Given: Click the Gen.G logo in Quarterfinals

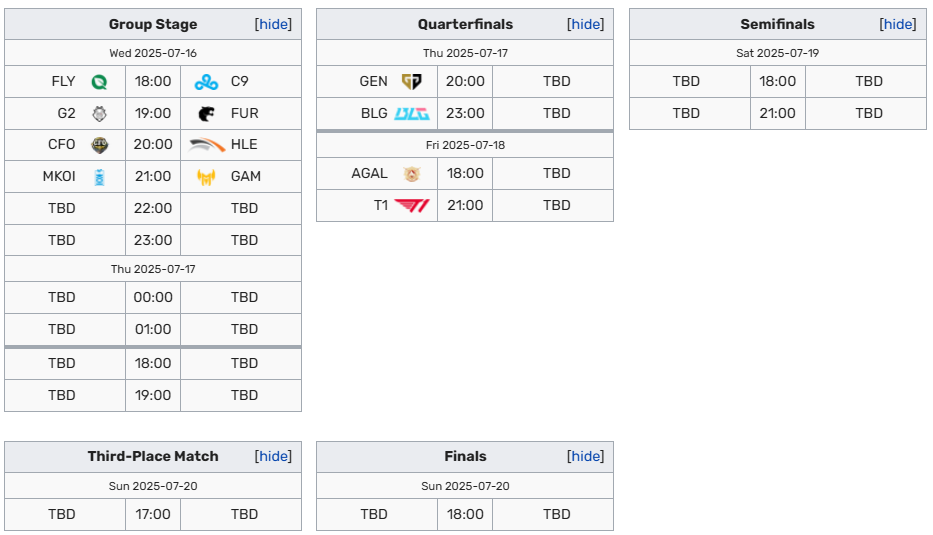Looking at the screenshot, I should click(411, 82).
